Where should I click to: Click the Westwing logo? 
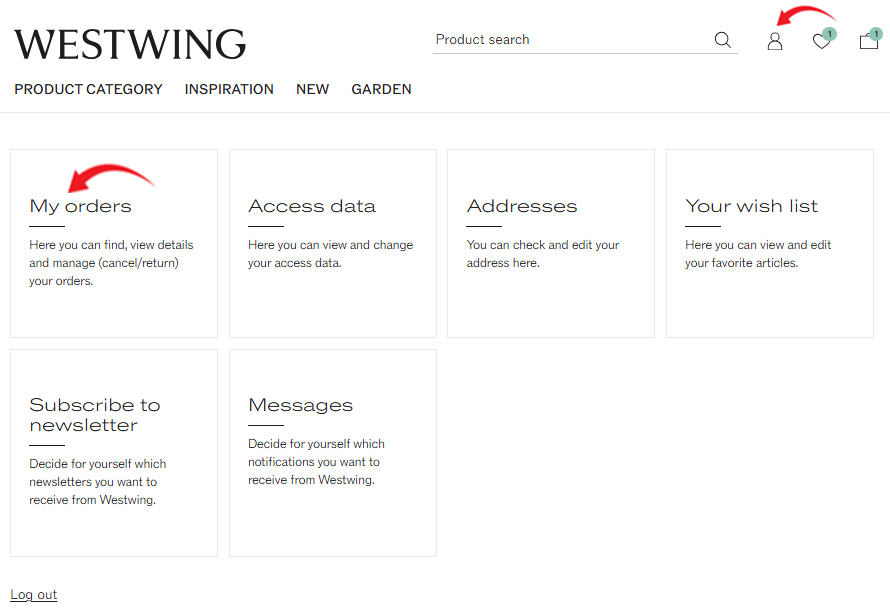click(130, 44)
